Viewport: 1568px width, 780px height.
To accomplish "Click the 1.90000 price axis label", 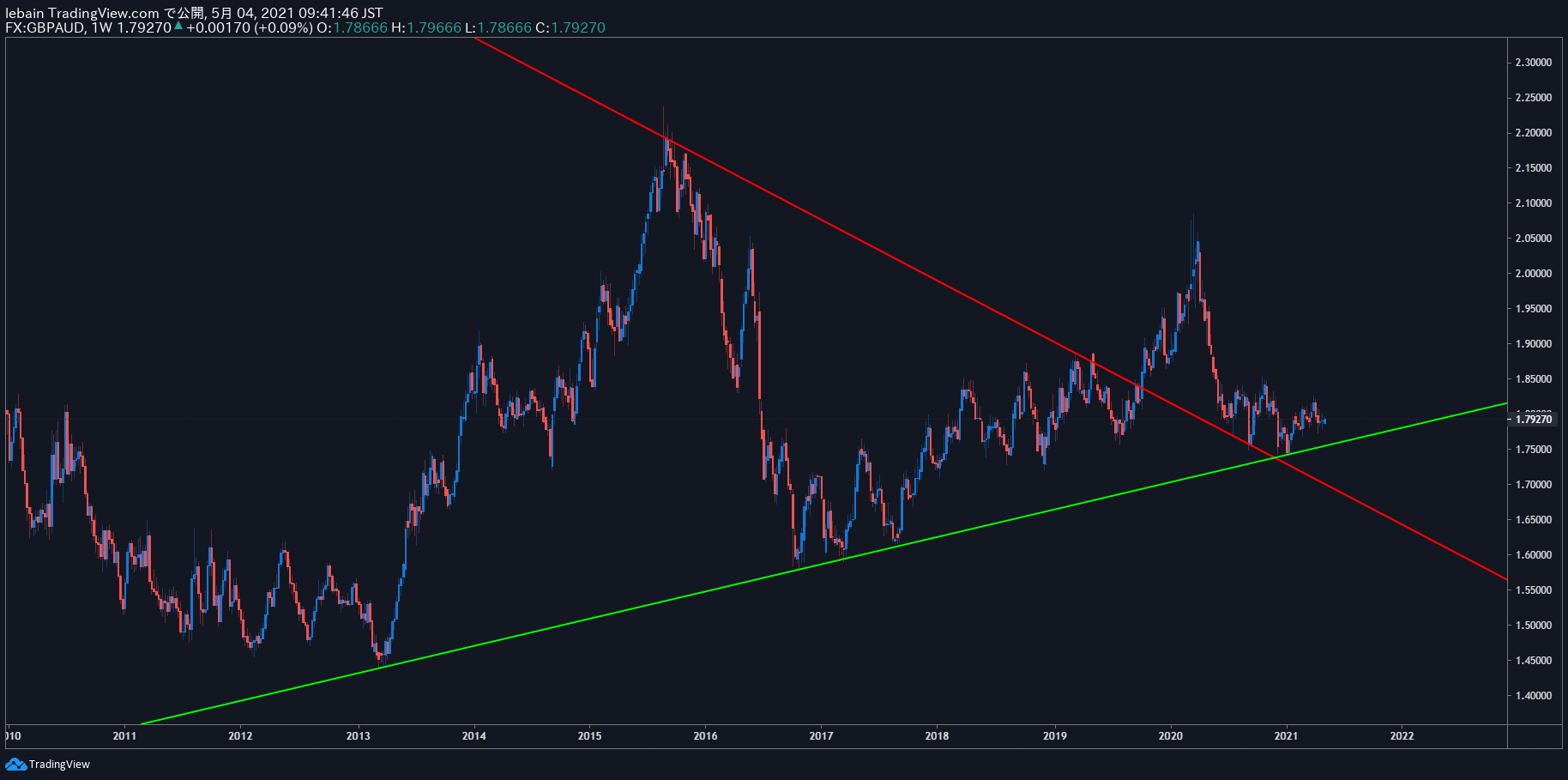I will pyautogui.click(x=1534, y=344).
